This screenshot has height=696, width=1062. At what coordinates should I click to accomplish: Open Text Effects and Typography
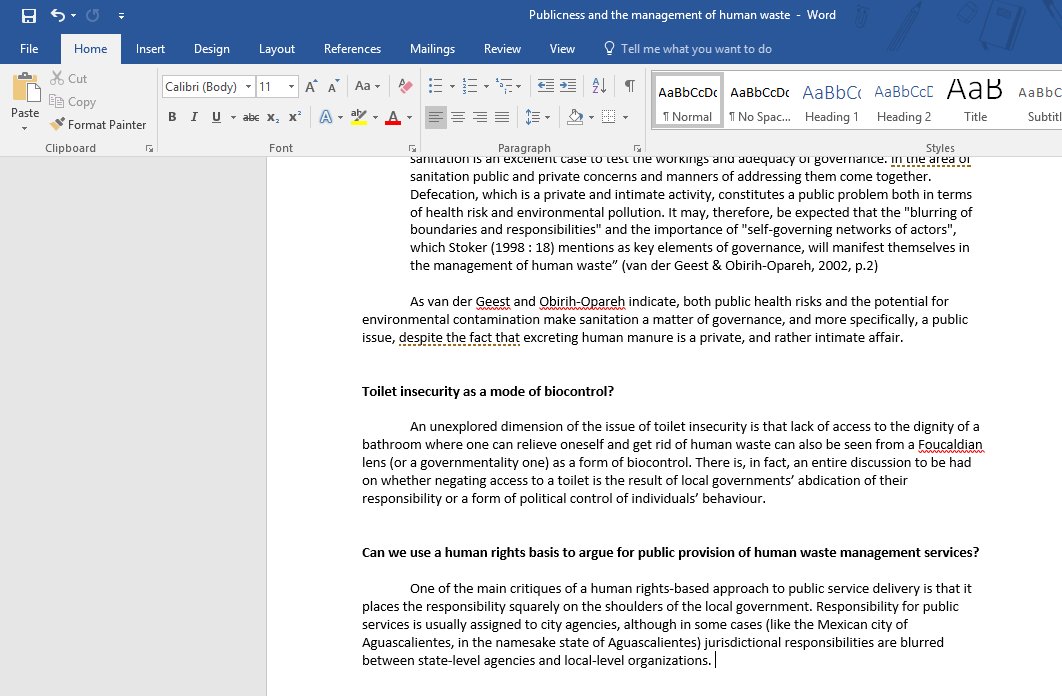[x=326, y=117]
